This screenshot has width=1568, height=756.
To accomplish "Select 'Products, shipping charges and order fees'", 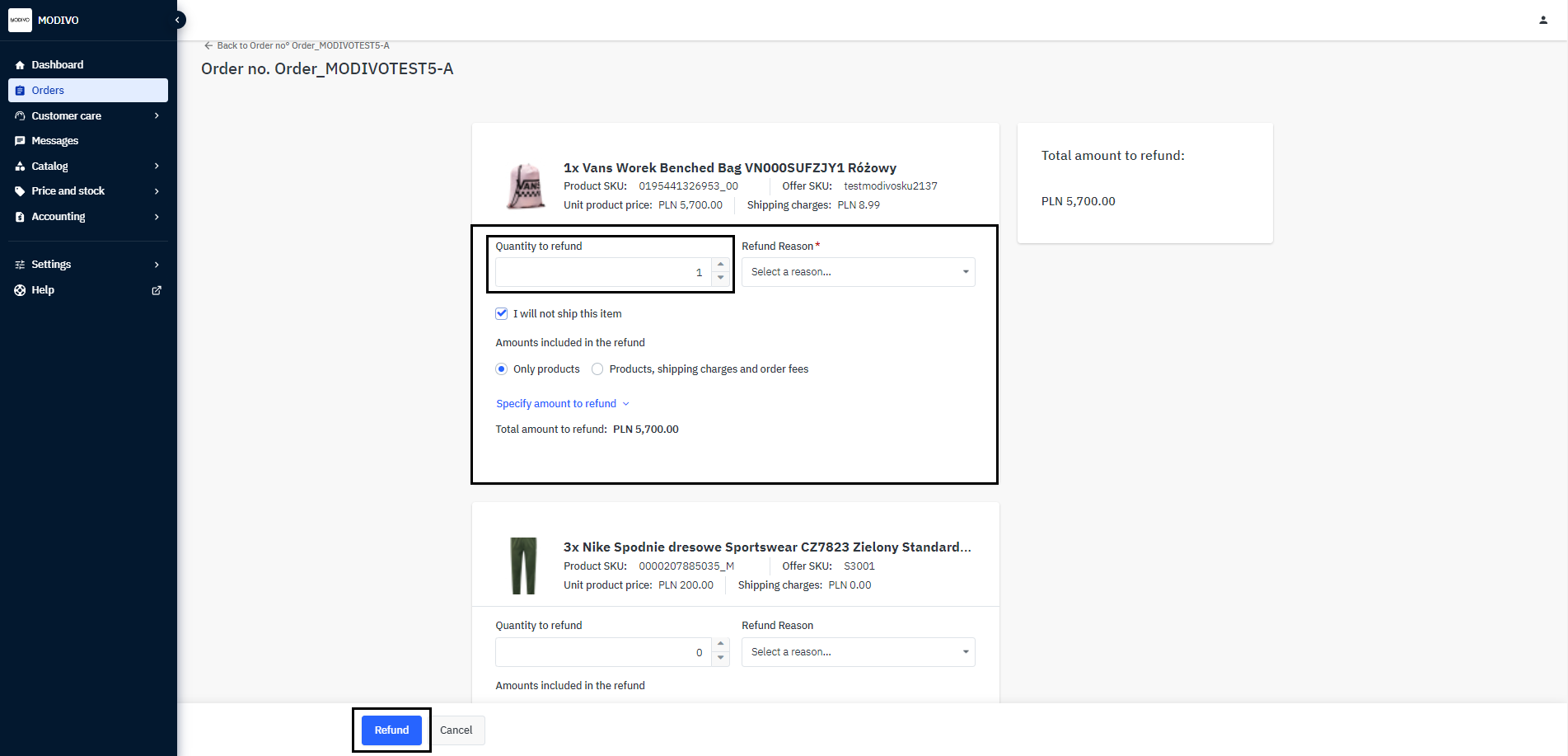I will pos(597,369).
